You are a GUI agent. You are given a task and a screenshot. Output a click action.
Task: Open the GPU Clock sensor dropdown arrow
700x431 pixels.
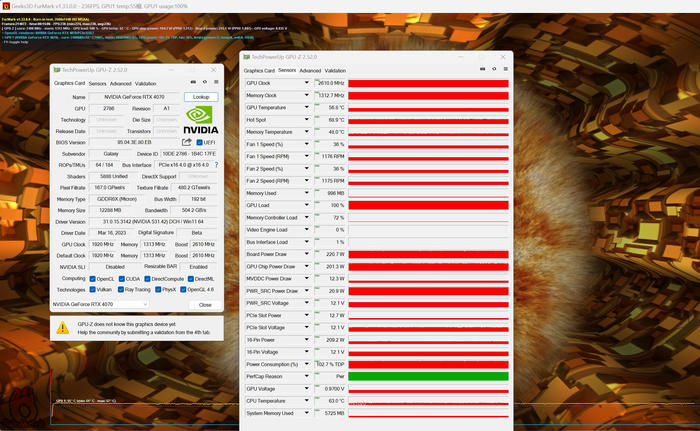coord(306,83)
